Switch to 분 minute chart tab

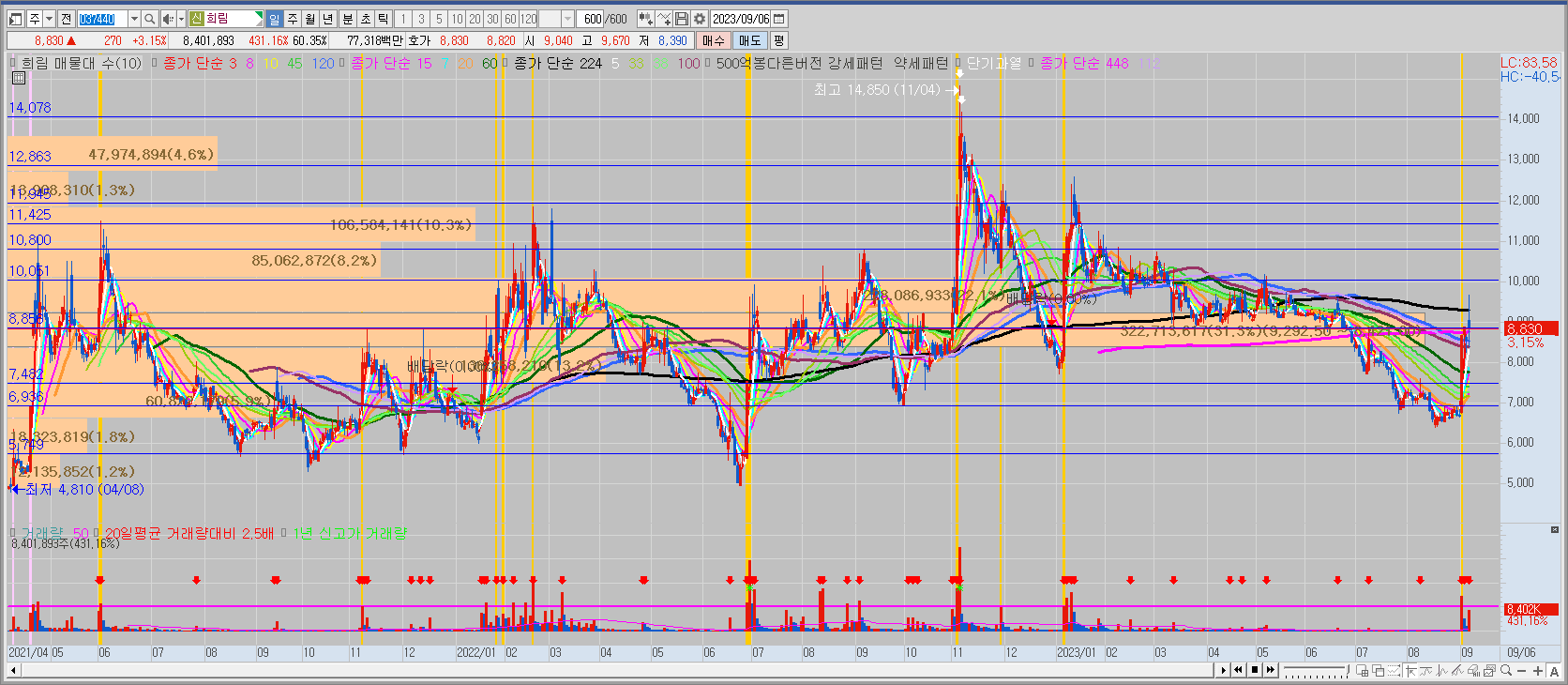348,19
